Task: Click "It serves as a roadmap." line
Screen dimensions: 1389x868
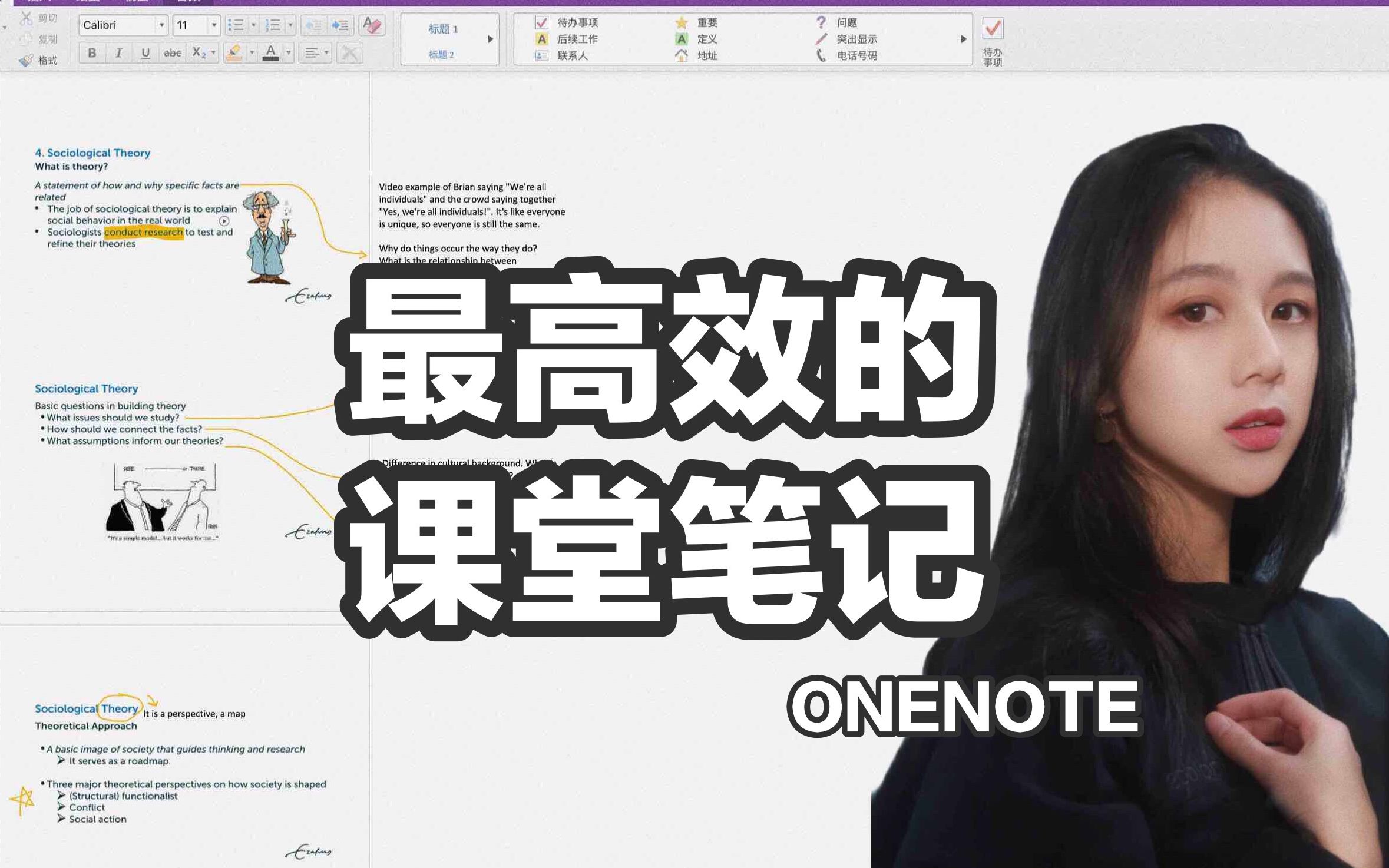Action: click(x=120, y=761)
